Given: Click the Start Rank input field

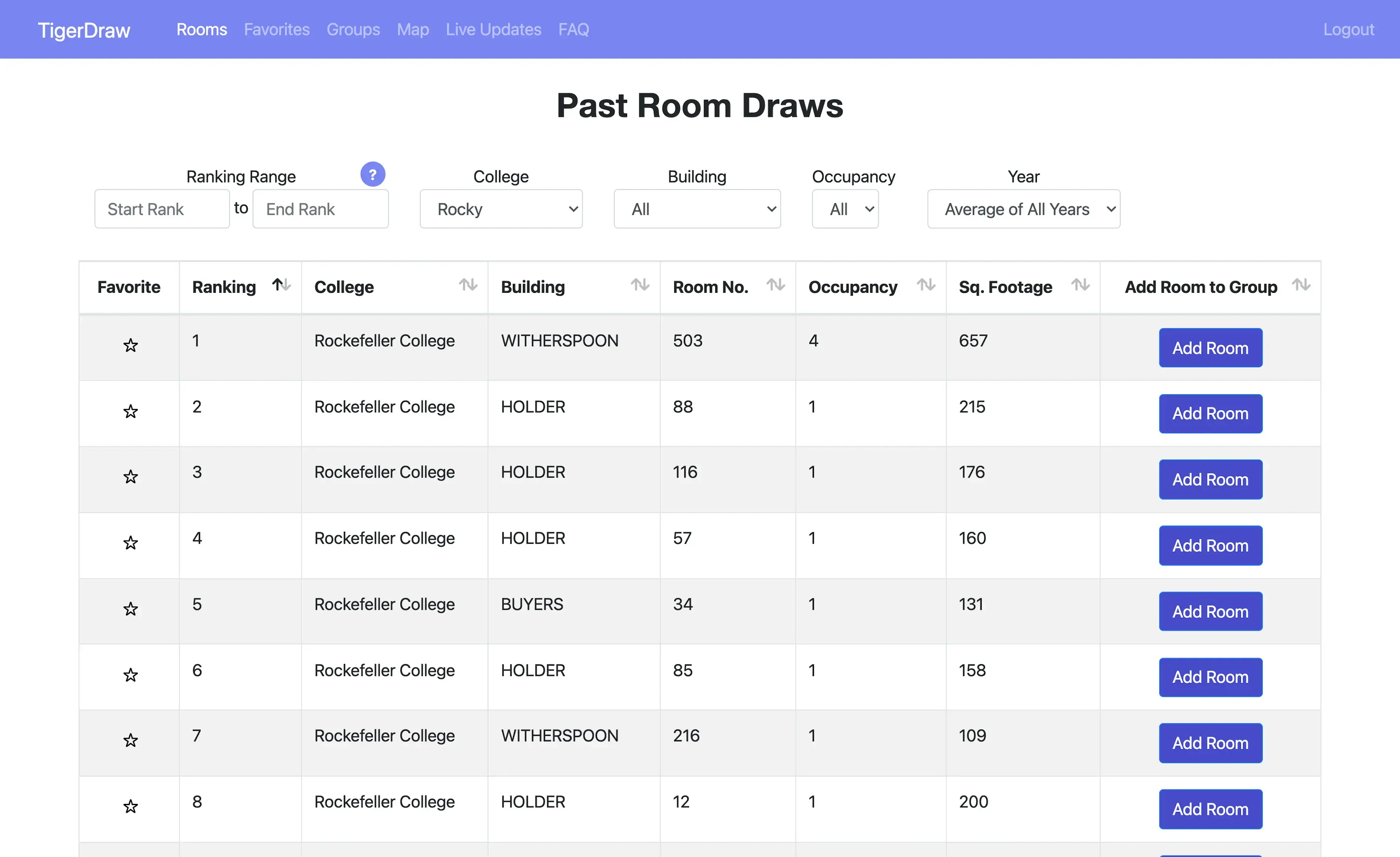Looking at the screenshot, I should pyautogui.click(x=162, y=209).
